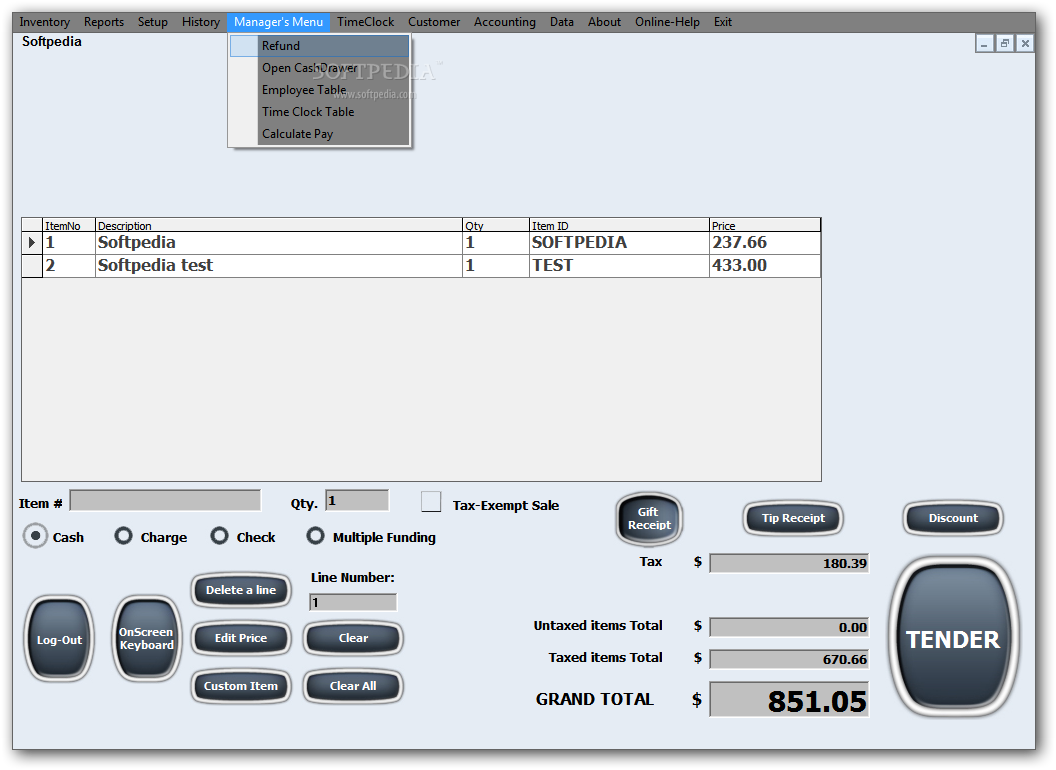Image resolution: width=1056 pixels, height=770 pixels.
Task: Open the Online-Help menu
Action: coord(667,22)
